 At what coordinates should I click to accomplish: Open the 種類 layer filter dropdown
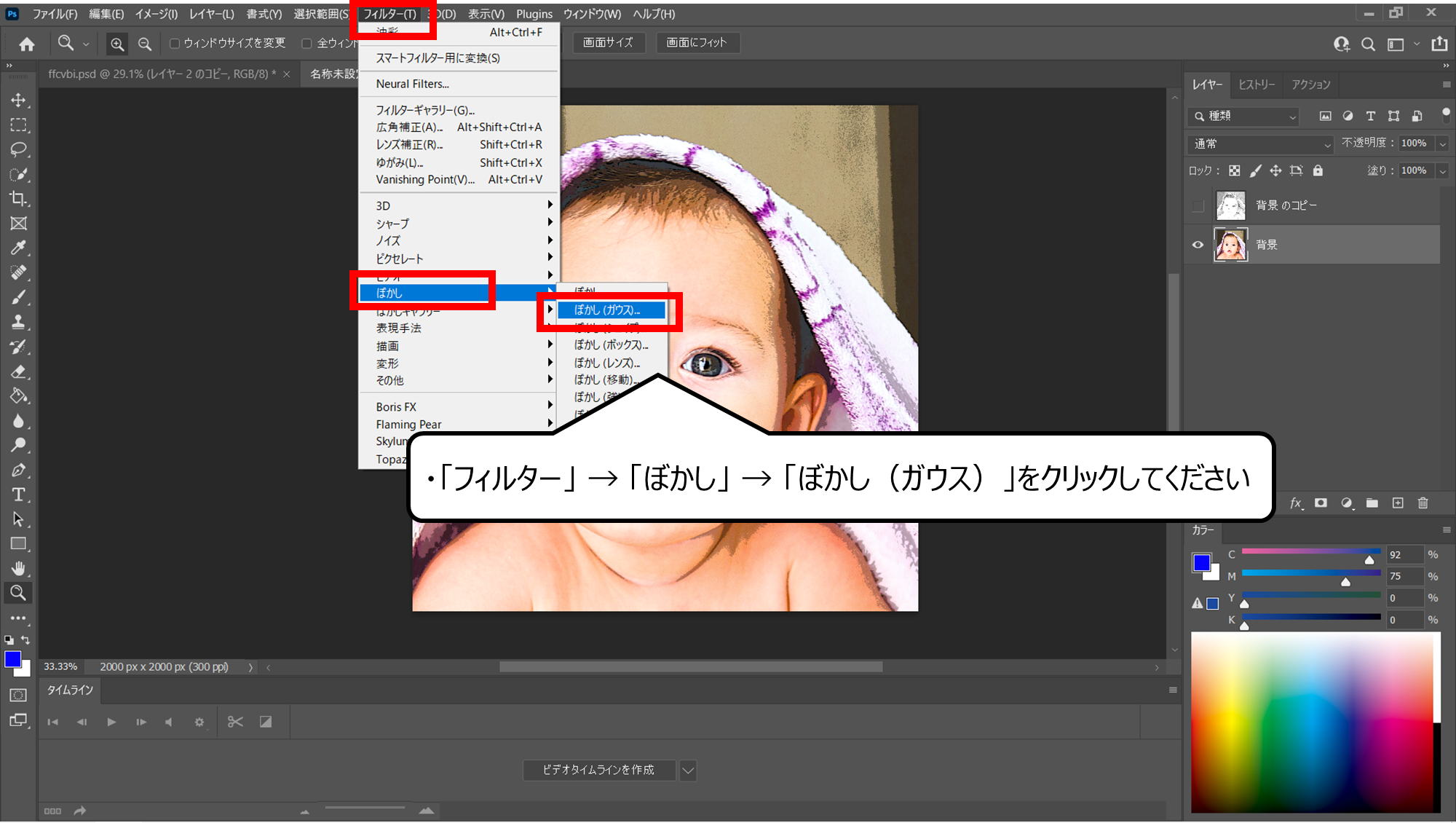click(1244, 116)
